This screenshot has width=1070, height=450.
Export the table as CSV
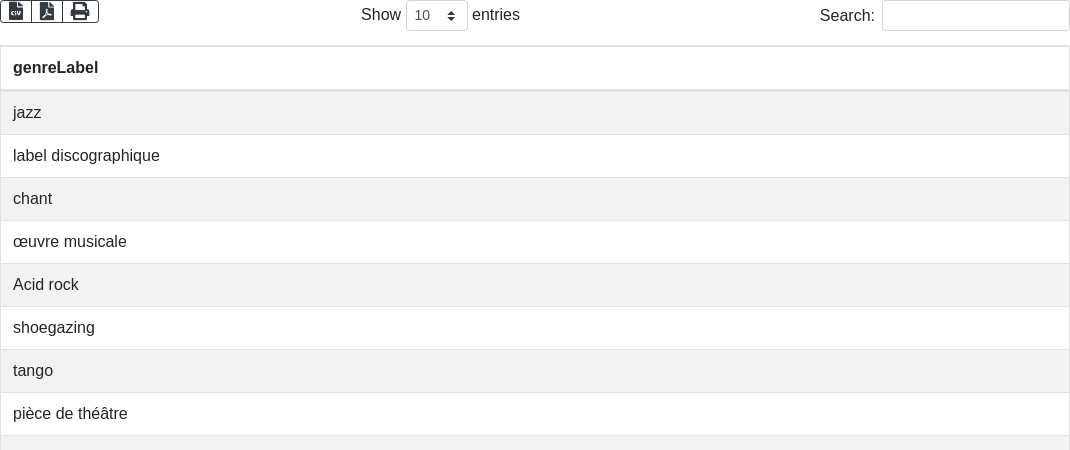click(x=16, y=11)
